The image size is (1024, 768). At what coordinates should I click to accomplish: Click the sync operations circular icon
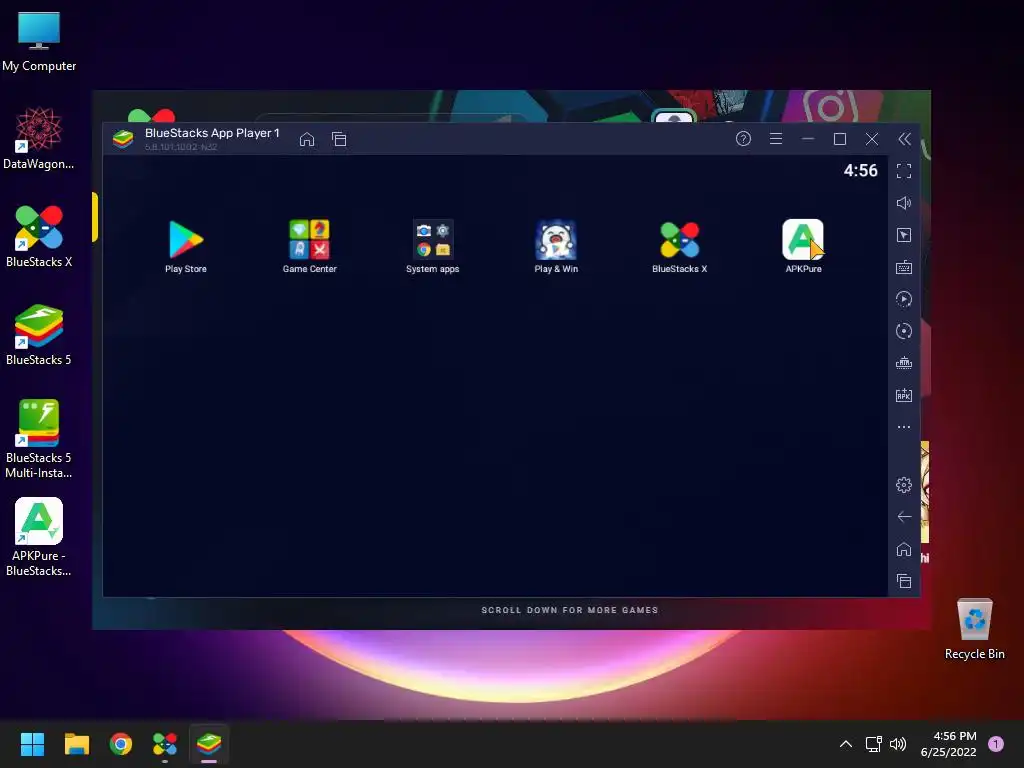click(904, 331)
